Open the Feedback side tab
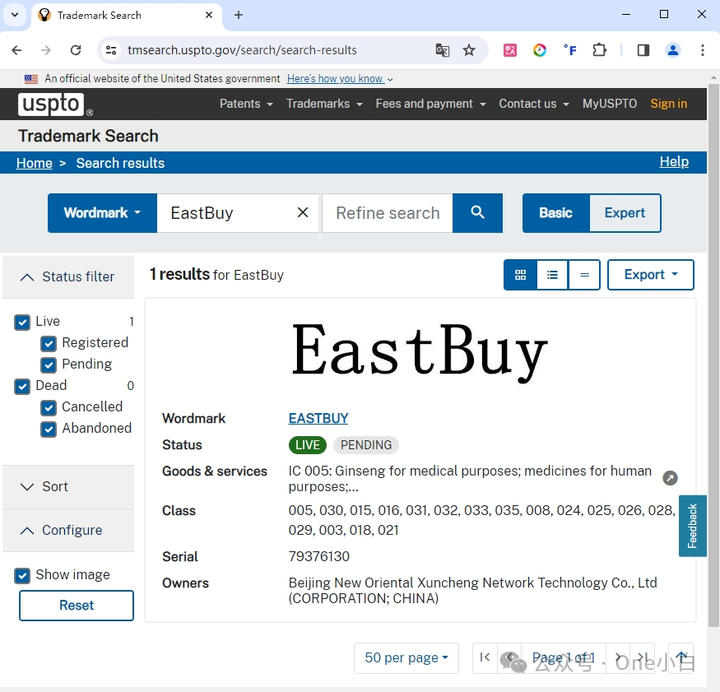This screenshot has height=692, width=720. click(x=692, y=526)
